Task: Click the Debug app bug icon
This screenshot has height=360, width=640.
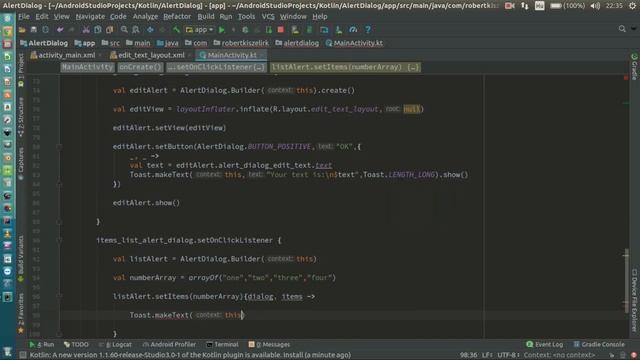Action: pyautogui.click(x=245, y=30)
